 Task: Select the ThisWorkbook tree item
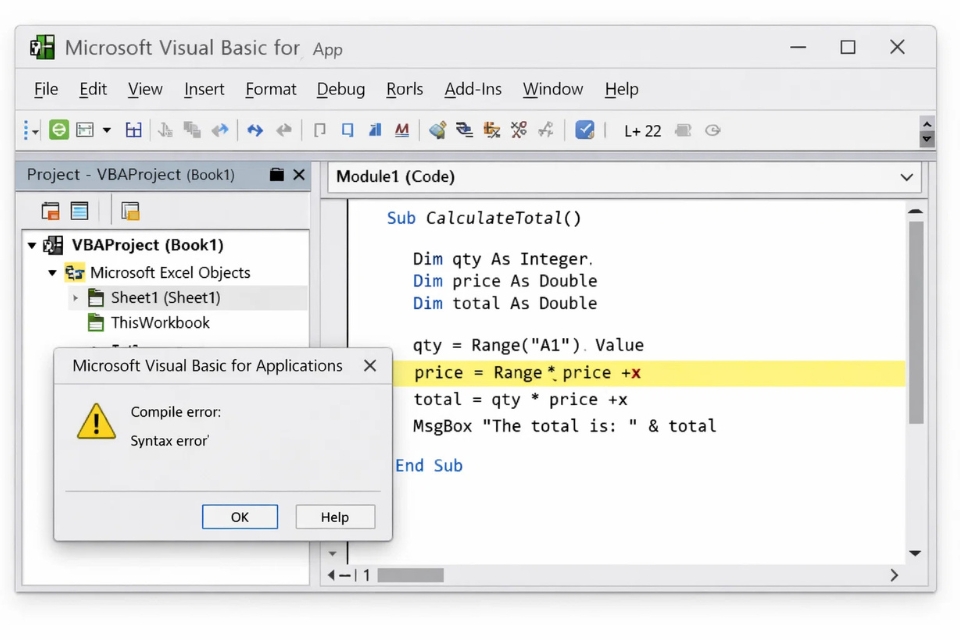[160, 323]
